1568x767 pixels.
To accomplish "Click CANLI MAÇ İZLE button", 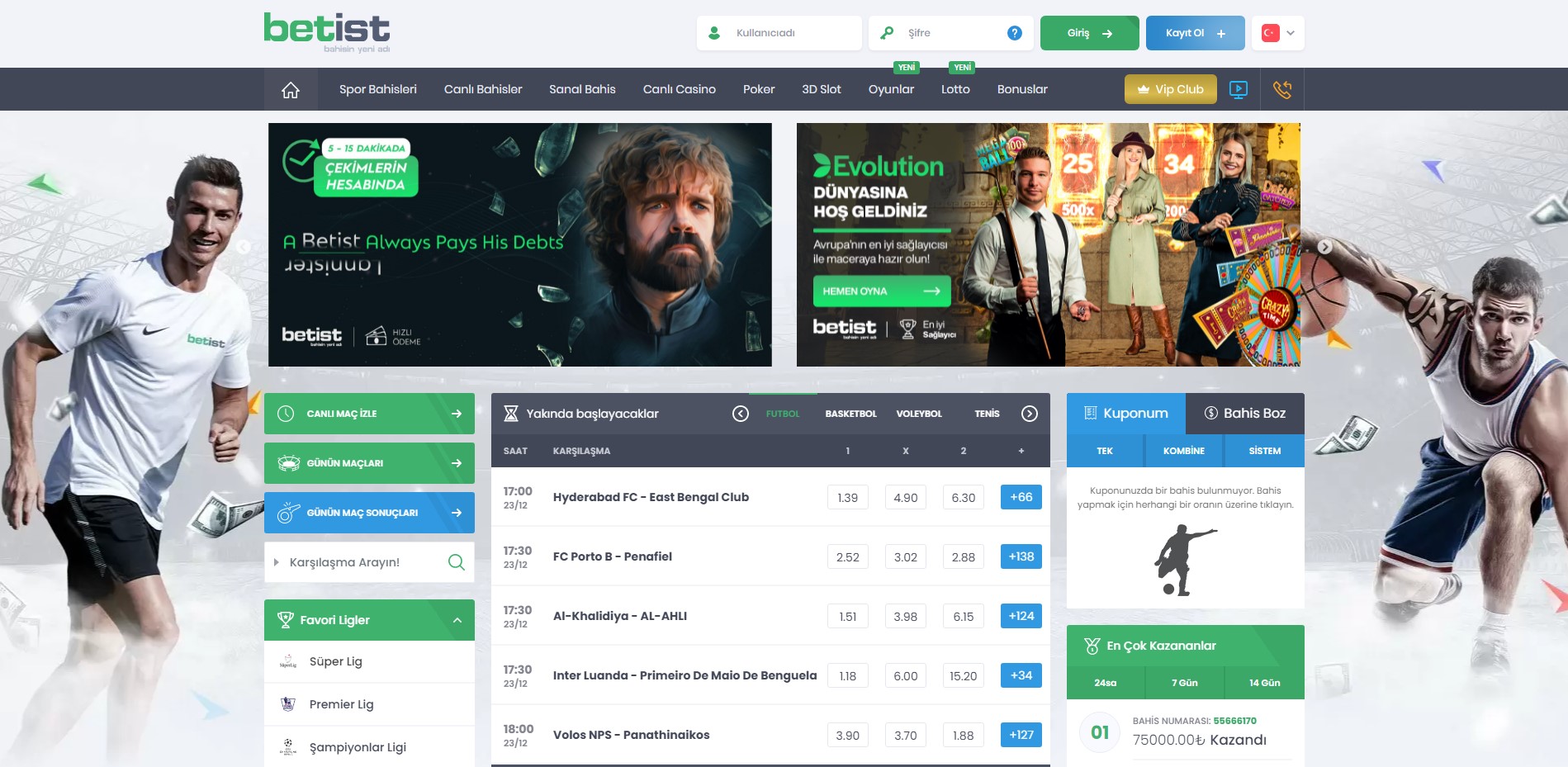I will coord(369,414).
